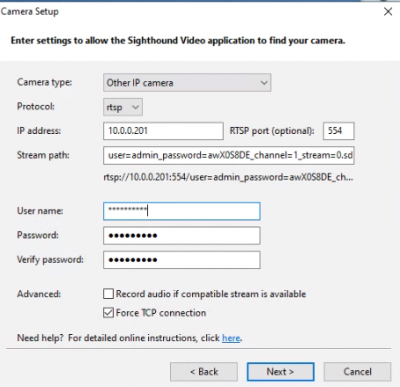This screenshot has width=400, height=387.
Task: Enable Record audio if compatible stream
Action: 108,294
